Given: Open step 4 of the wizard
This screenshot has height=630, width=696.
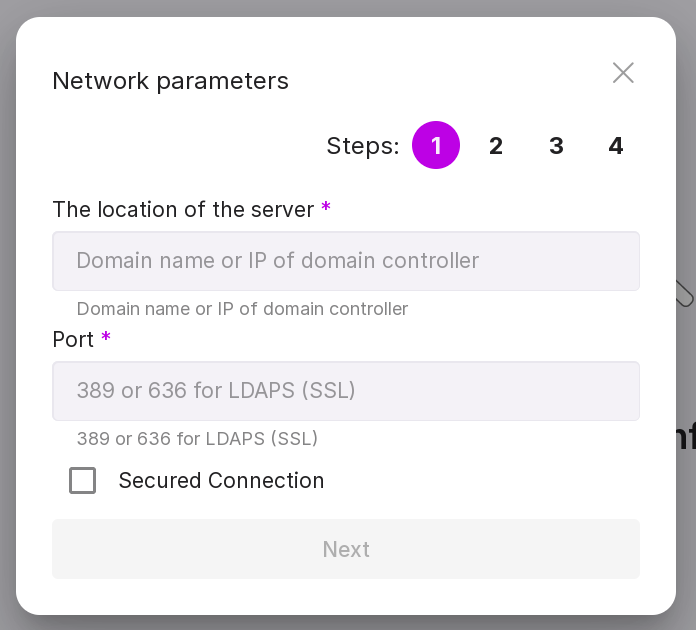Looking at the screenshot, I should (x=616, y=146).
